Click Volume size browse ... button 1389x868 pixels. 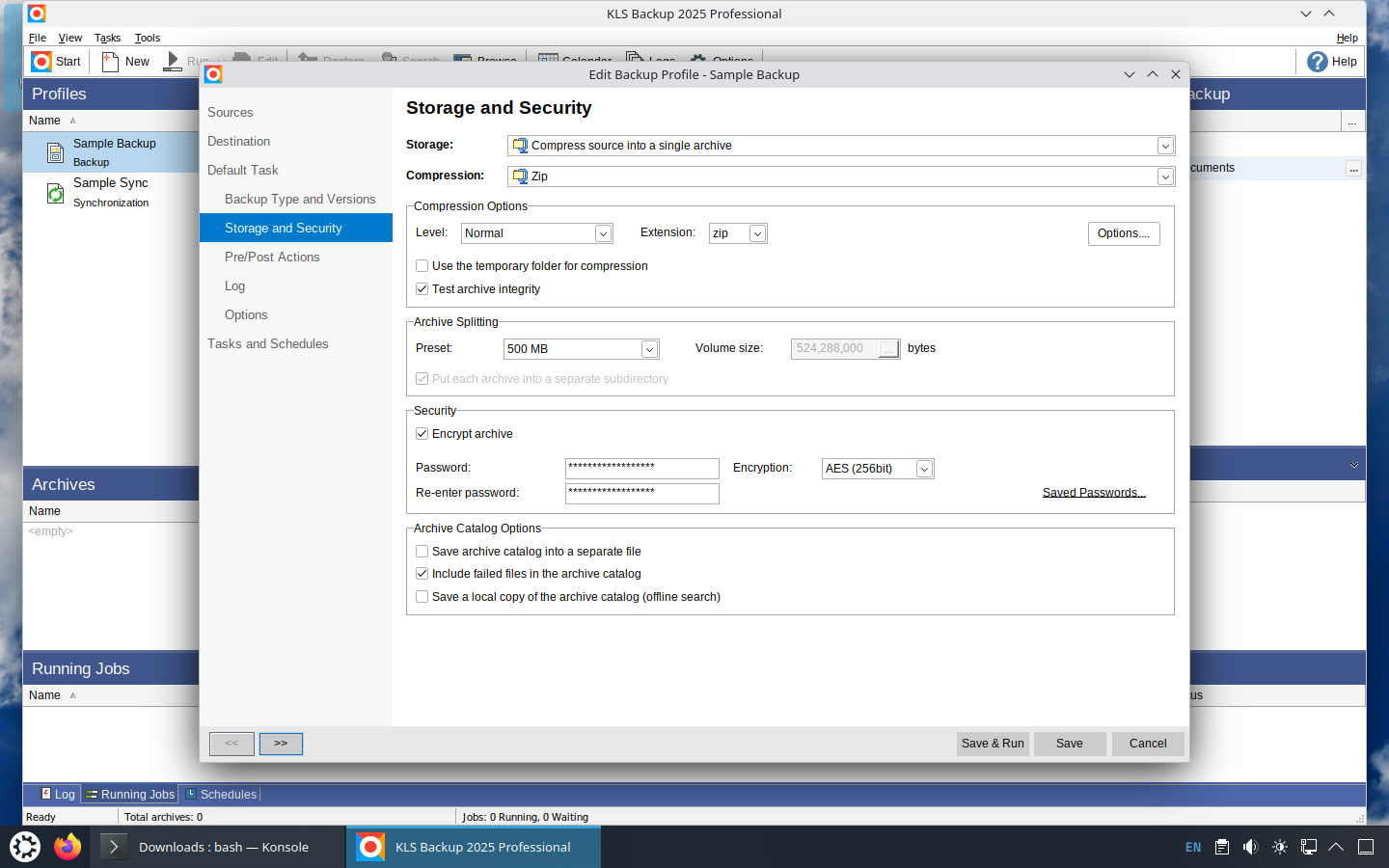[x=889, y=349]
